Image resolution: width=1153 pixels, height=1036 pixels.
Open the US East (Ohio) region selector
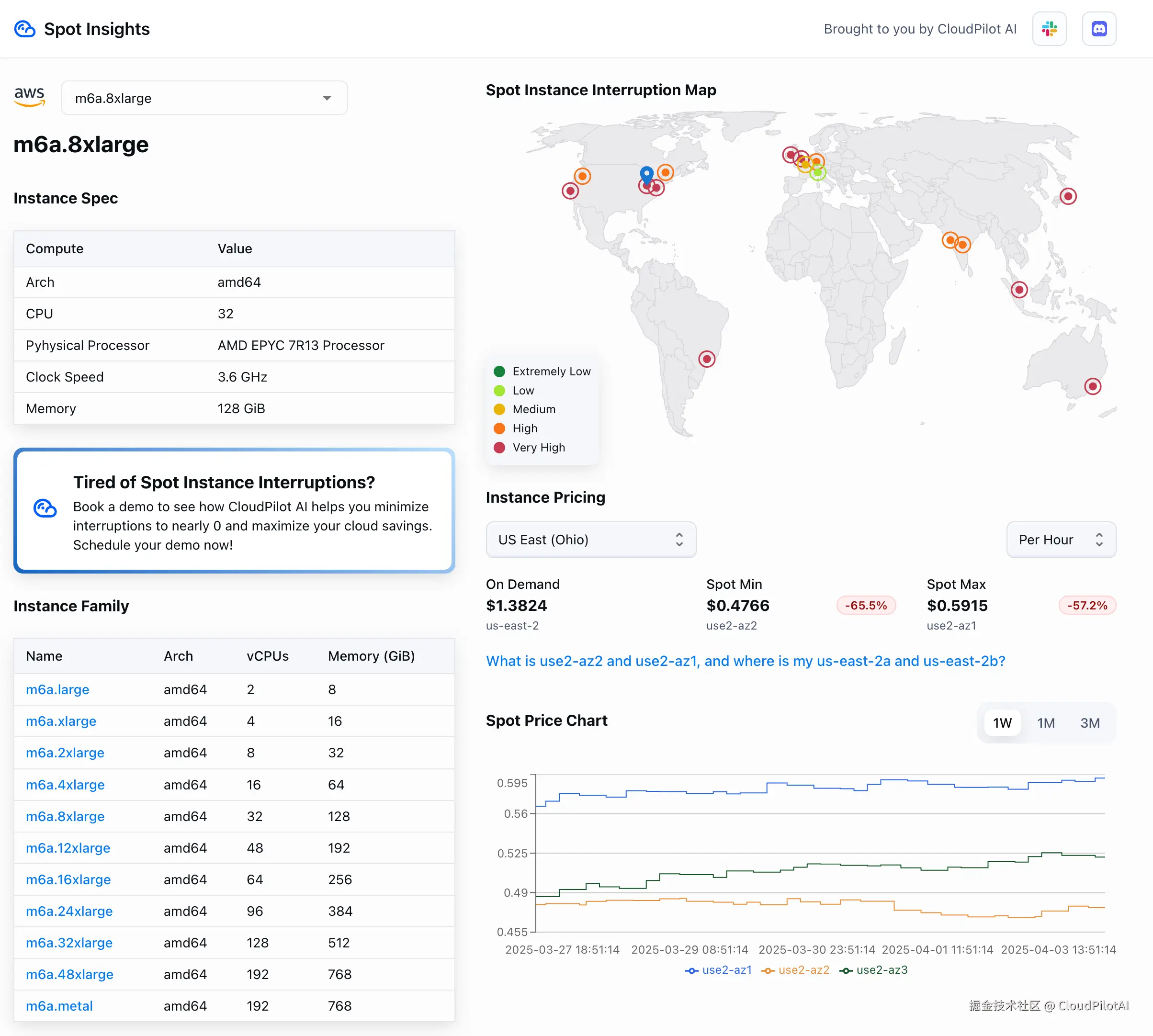tap(590, 540)
